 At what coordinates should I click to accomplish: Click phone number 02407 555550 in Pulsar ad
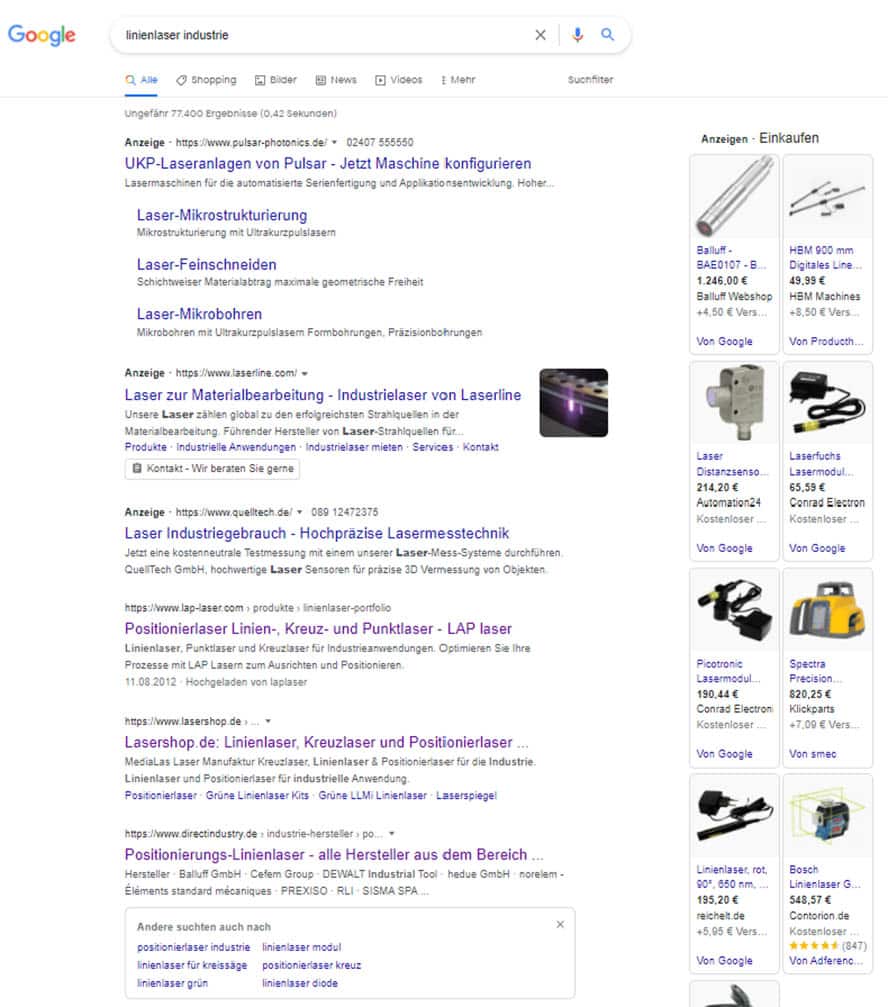379,143
